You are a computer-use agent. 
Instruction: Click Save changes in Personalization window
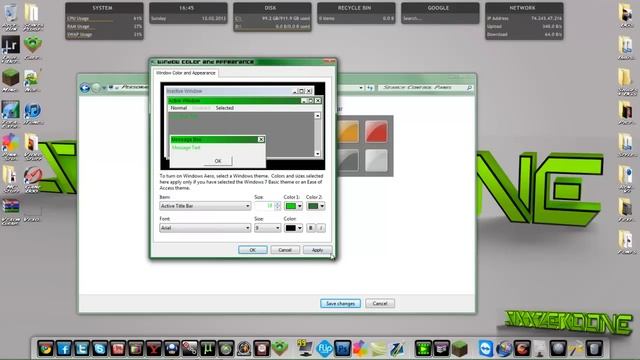point(340,304)
